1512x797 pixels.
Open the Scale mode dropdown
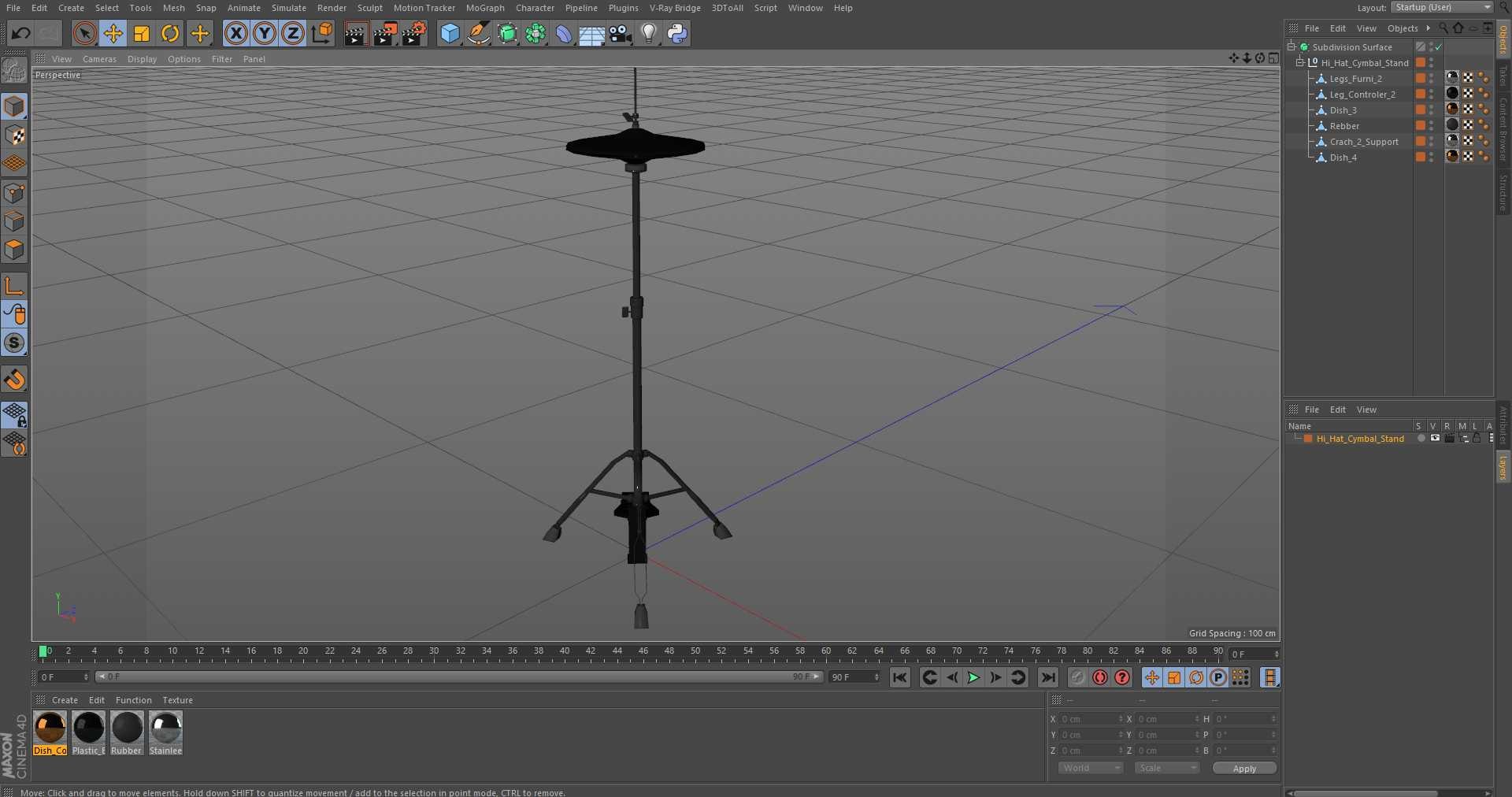[x=1166, y=768]
